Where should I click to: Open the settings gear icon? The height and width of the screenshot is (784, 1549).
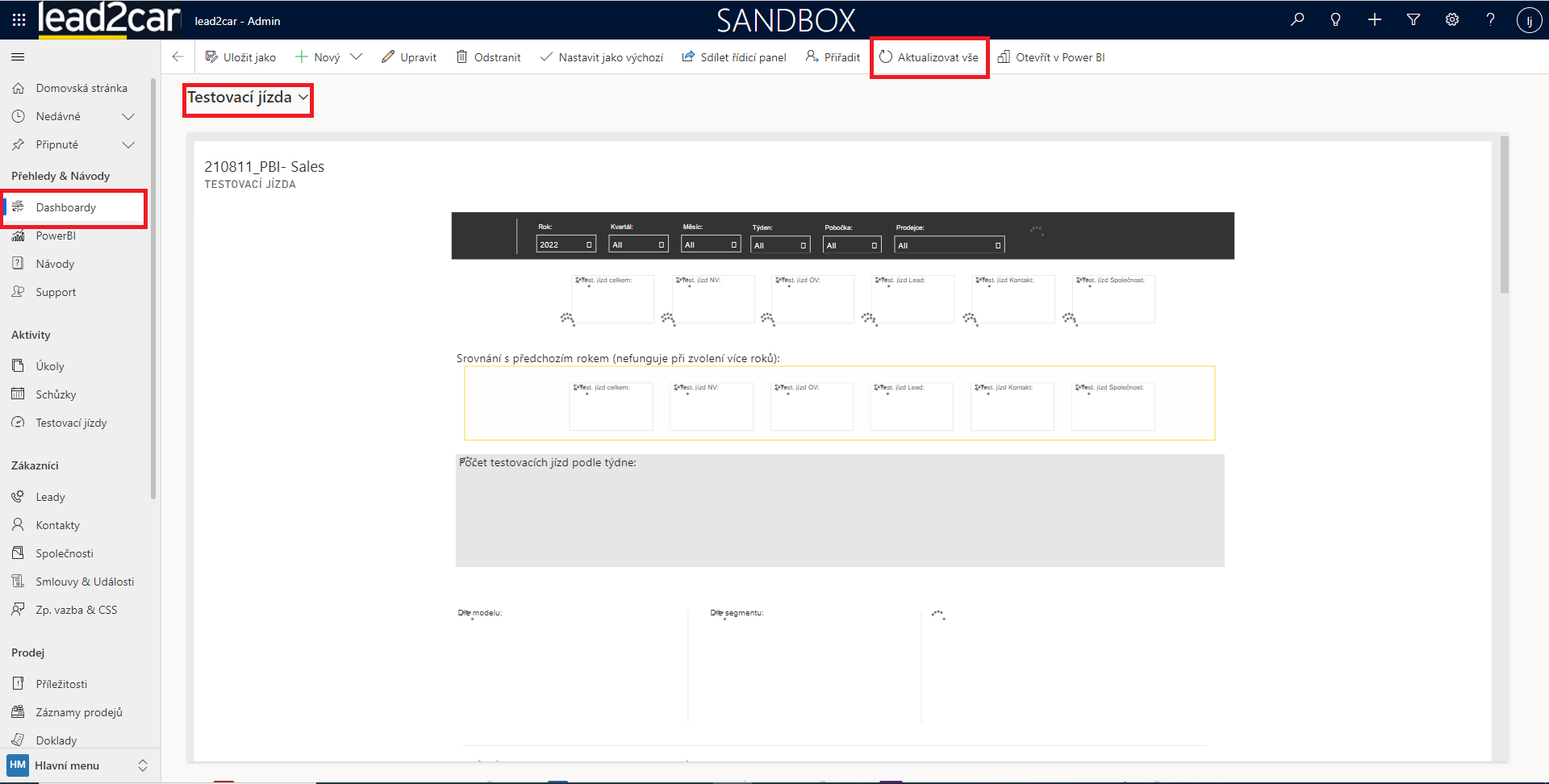click(1452, 20)
